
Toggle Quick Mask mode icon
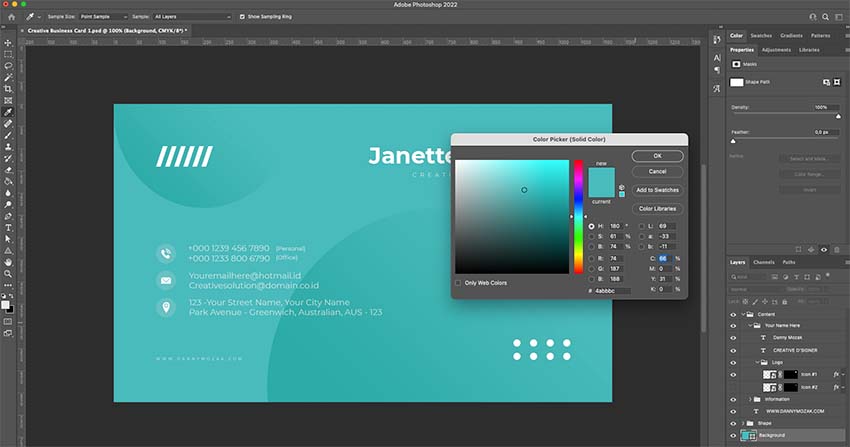pos(8,322)
